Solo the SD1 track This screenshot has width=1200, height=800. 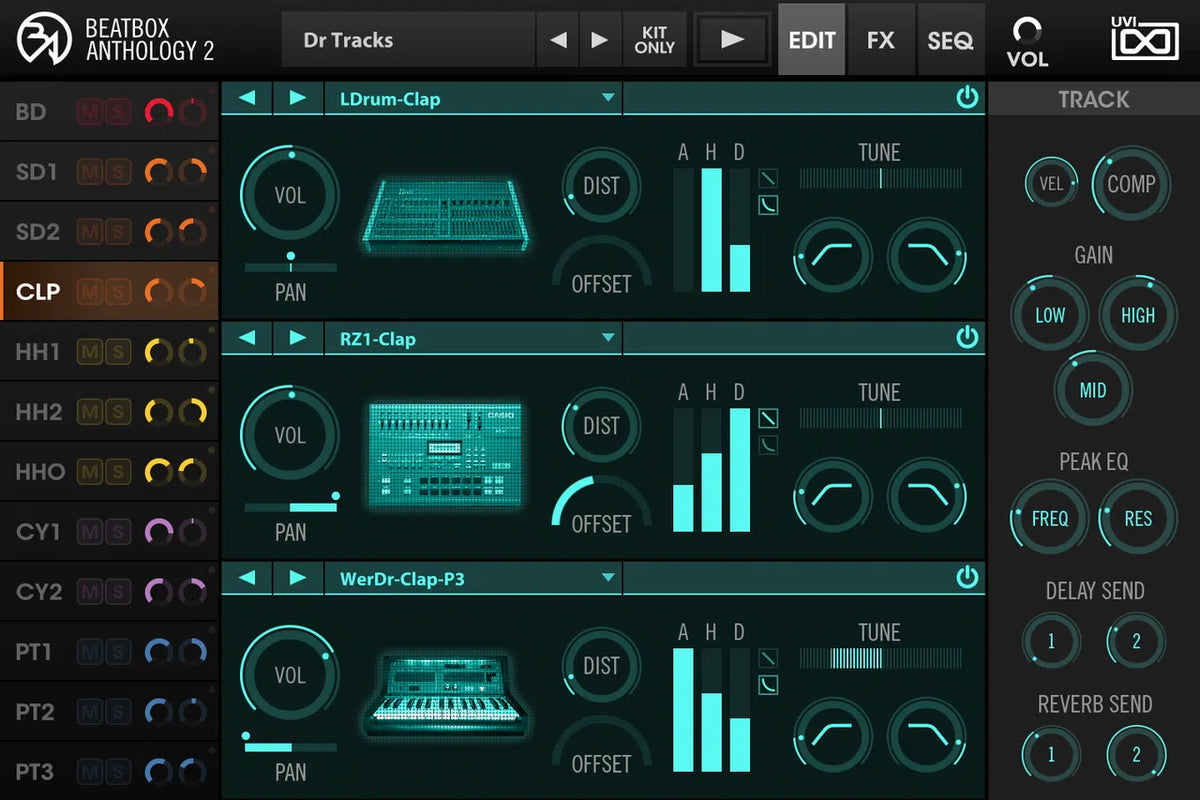[118, 172]
